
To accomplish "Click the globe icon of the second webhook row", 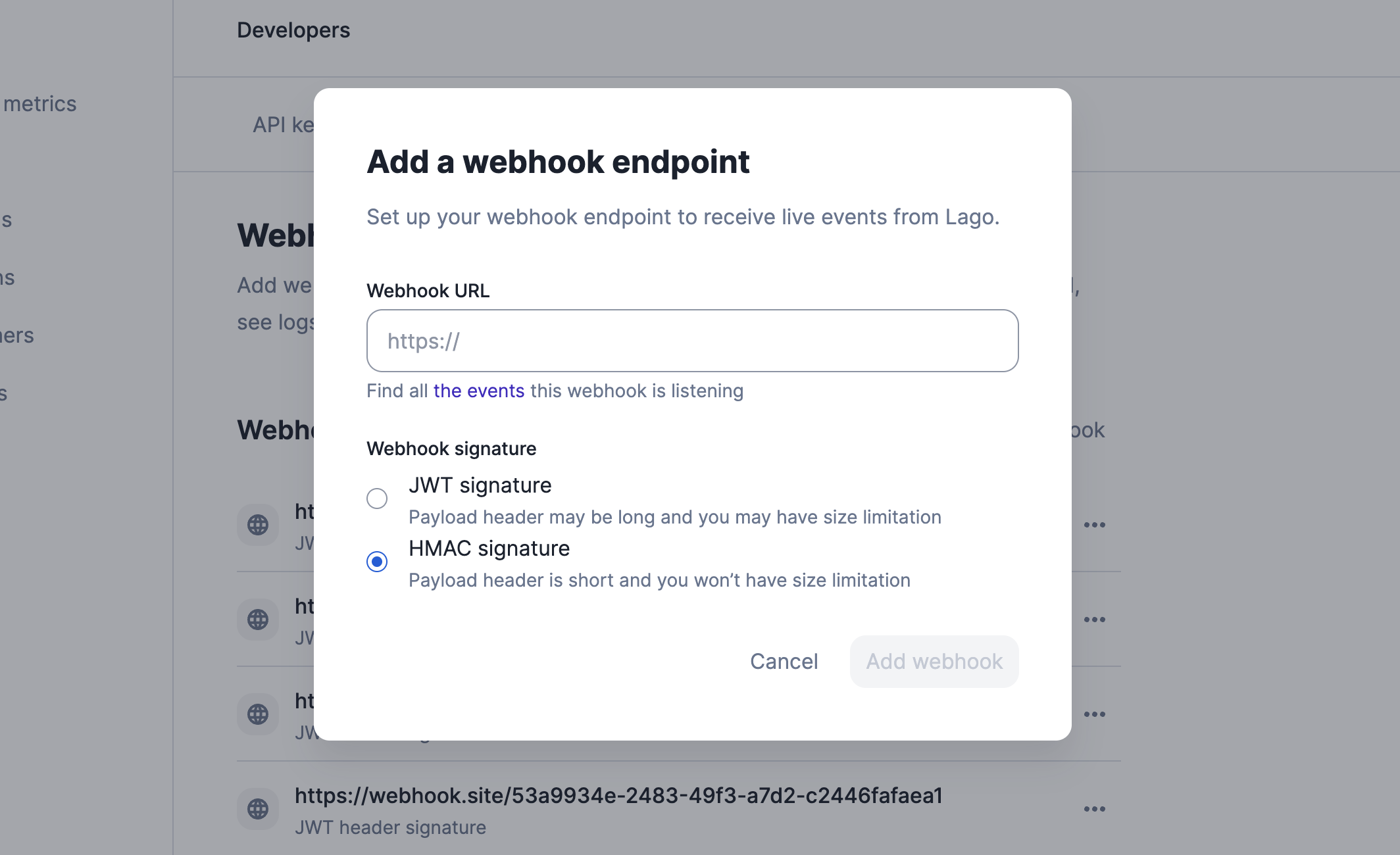I will (258, 620).
